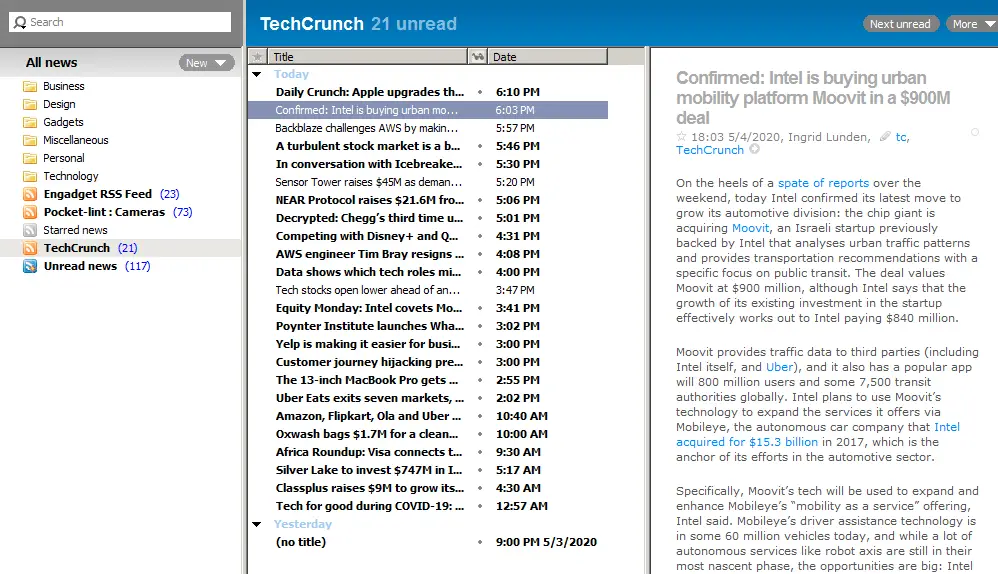Click the Technology folder icon
The height and width of the screenshot is (574, 998).
coord(30,176)
